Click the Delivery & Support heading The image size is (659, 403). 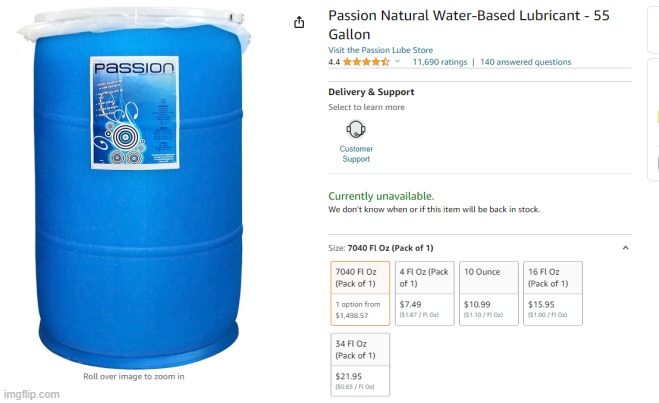click(371, 92)
